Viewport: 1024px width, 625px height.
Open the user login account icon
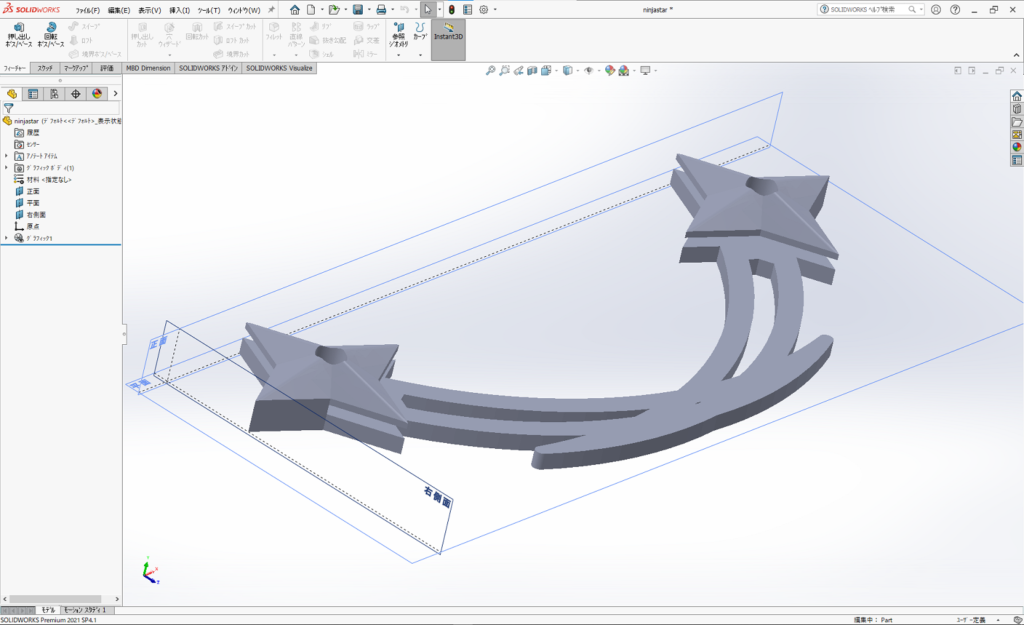coord(936,10)
